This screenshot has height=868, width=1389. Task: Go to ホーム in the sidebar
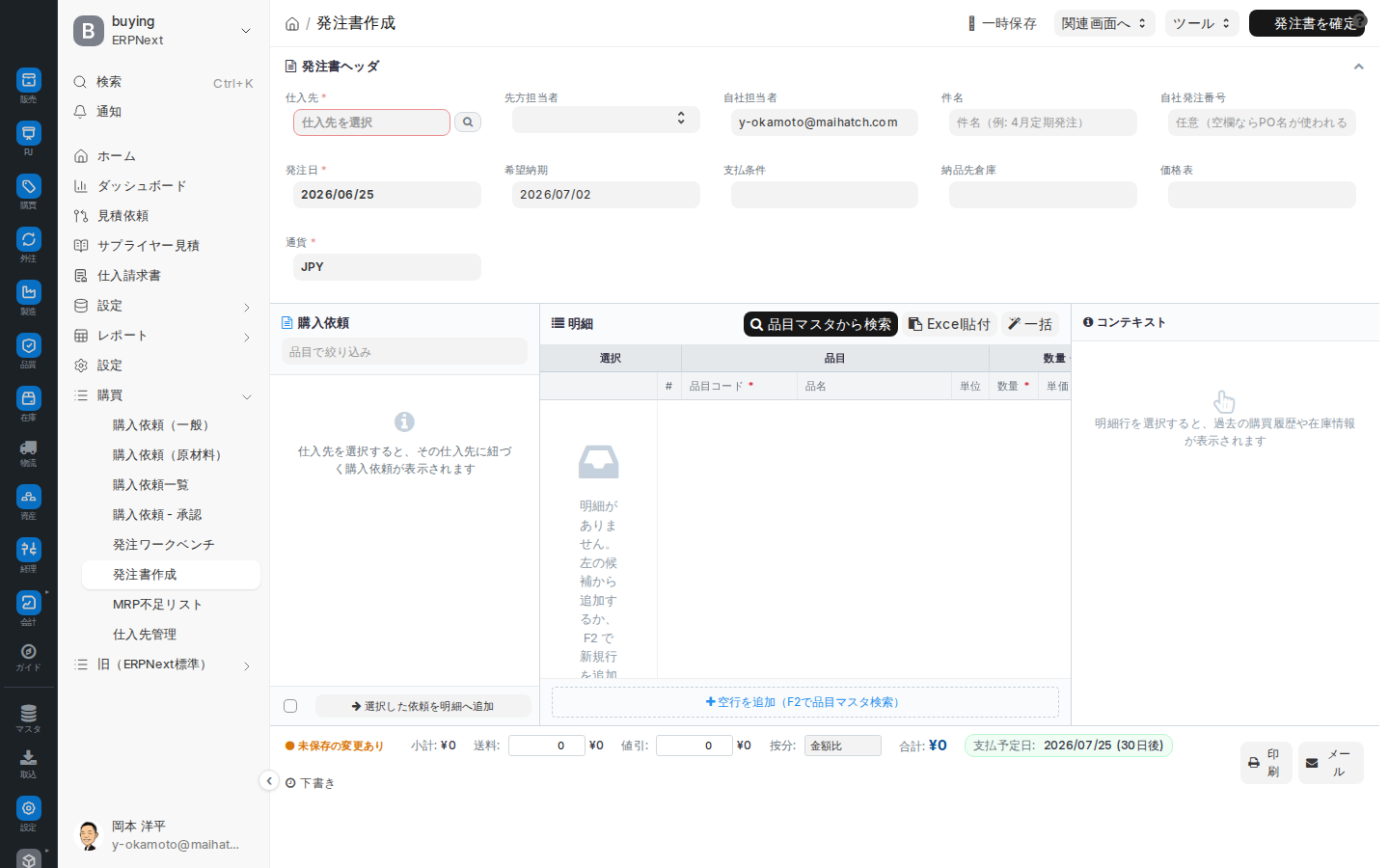tap(162, 156)
